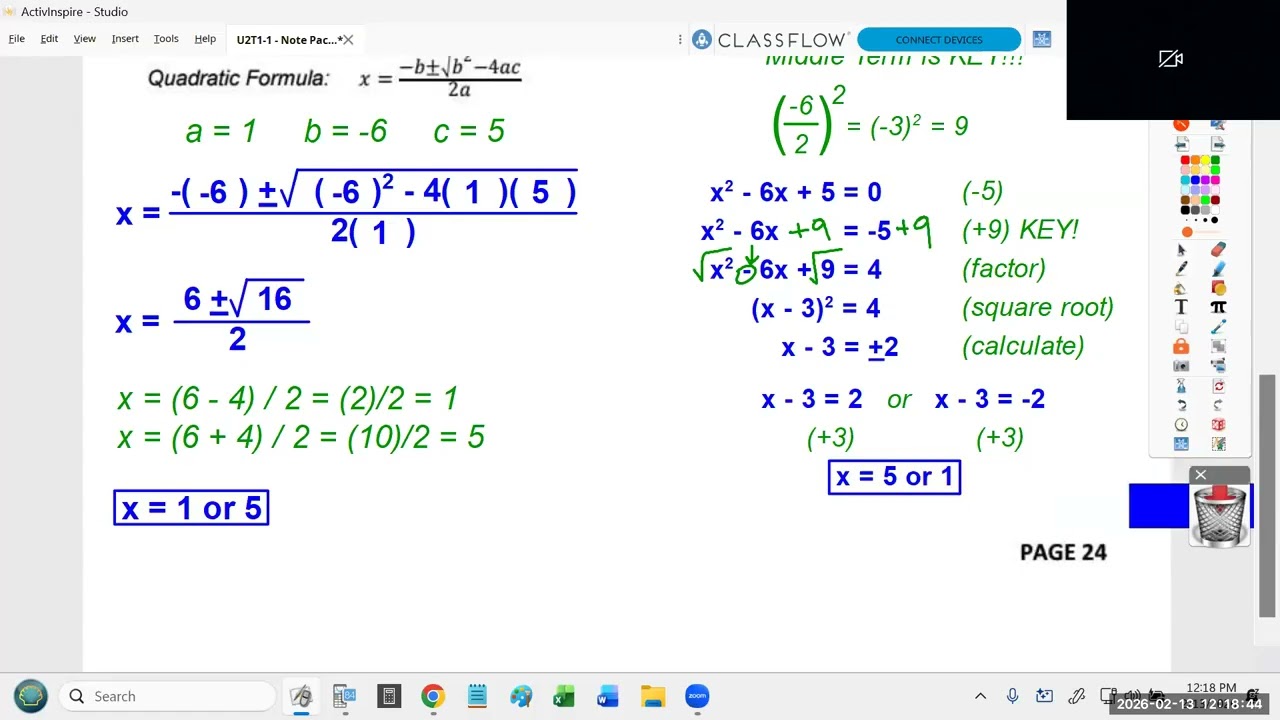Viewport: 1280px width, 720px height.
Task: Open the Edit menu
Action: [x=49, y=38]
